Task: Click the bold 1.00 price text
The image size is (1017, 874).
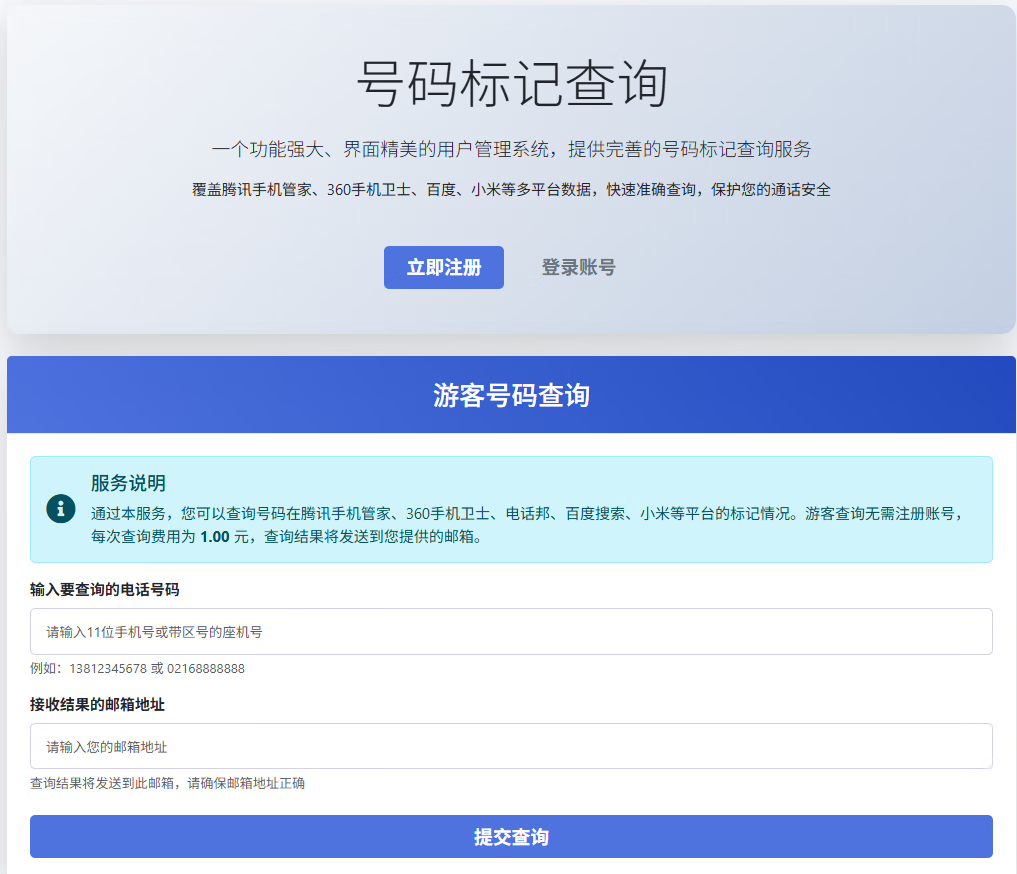Action: coord(215,537)
